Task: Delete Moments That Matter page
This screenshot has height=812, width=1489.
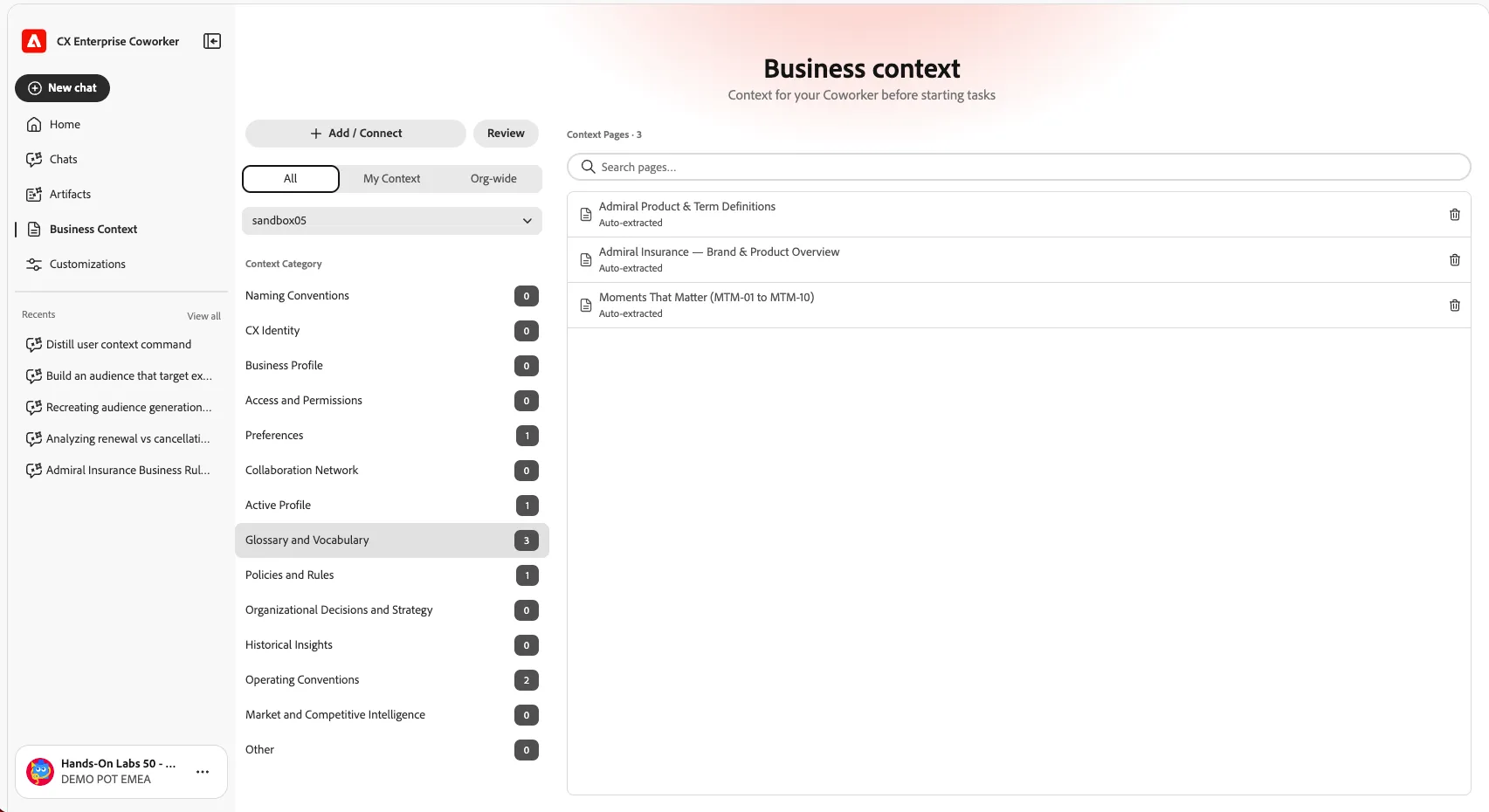Action: point(1455,306)
